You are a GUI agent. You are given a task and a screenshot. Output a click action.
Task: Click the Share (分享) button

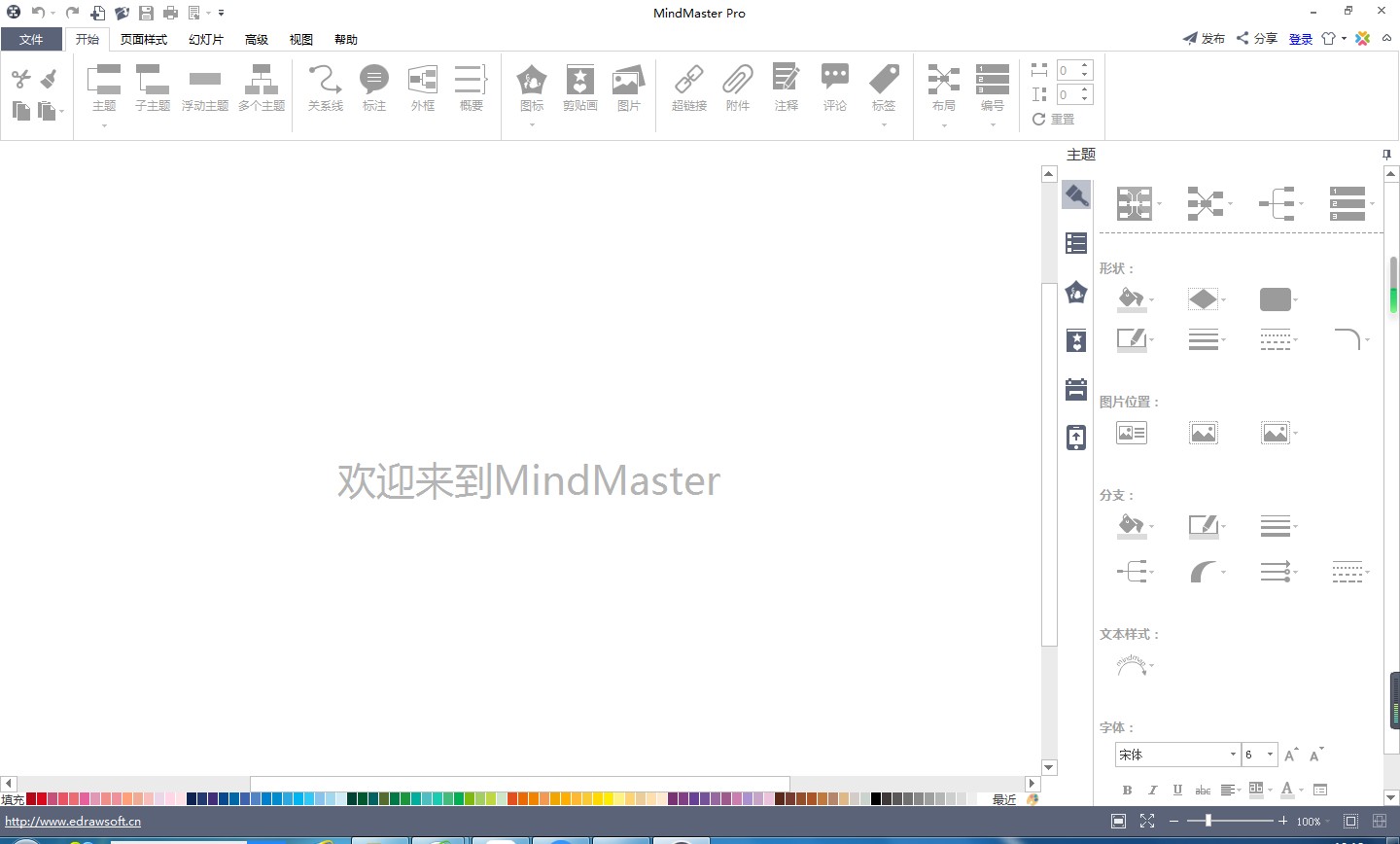pyautogui.click(x=1257, y=38)
